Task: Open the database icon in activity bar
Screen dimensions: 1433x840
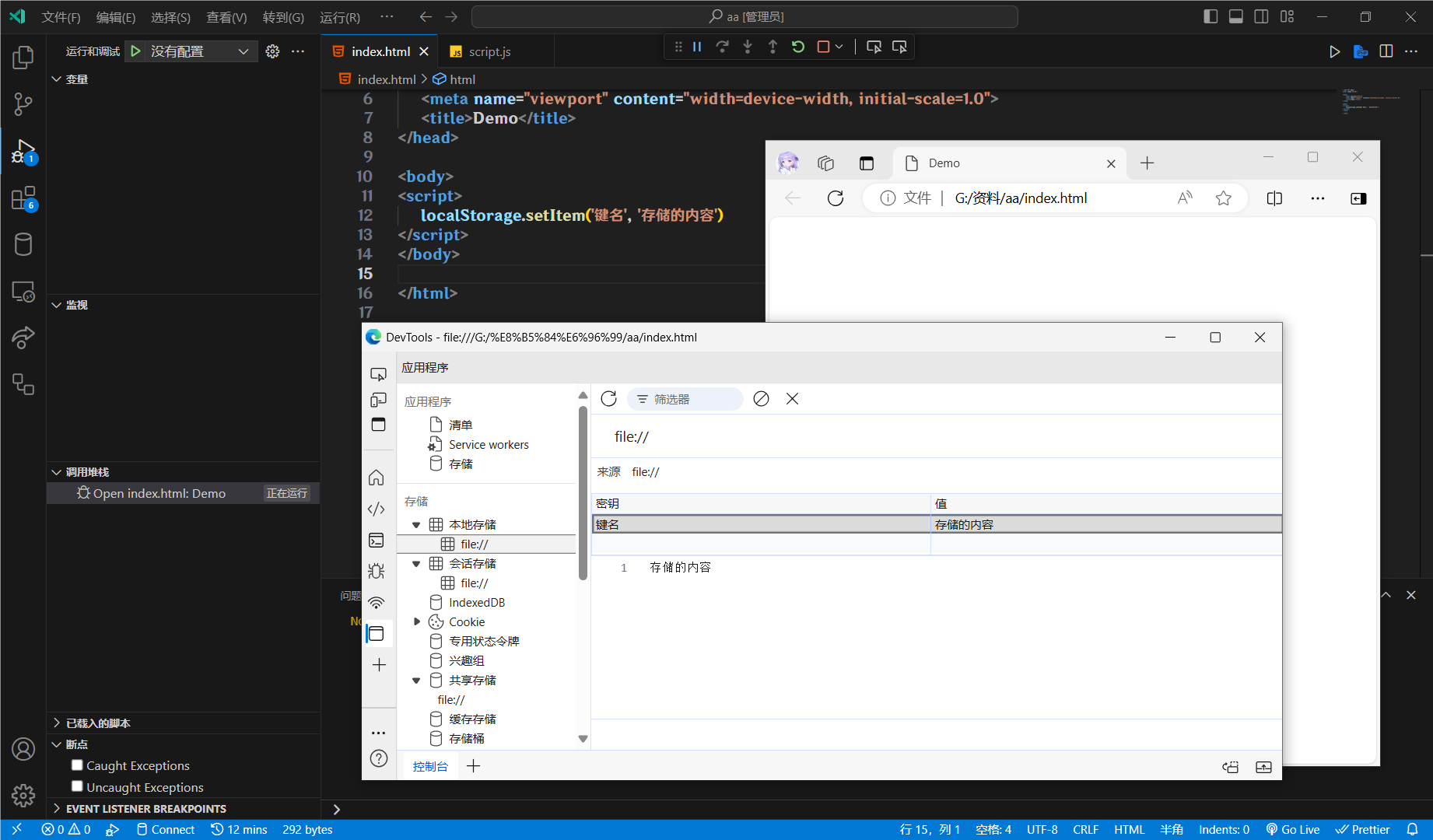Action: coord(23,244)
